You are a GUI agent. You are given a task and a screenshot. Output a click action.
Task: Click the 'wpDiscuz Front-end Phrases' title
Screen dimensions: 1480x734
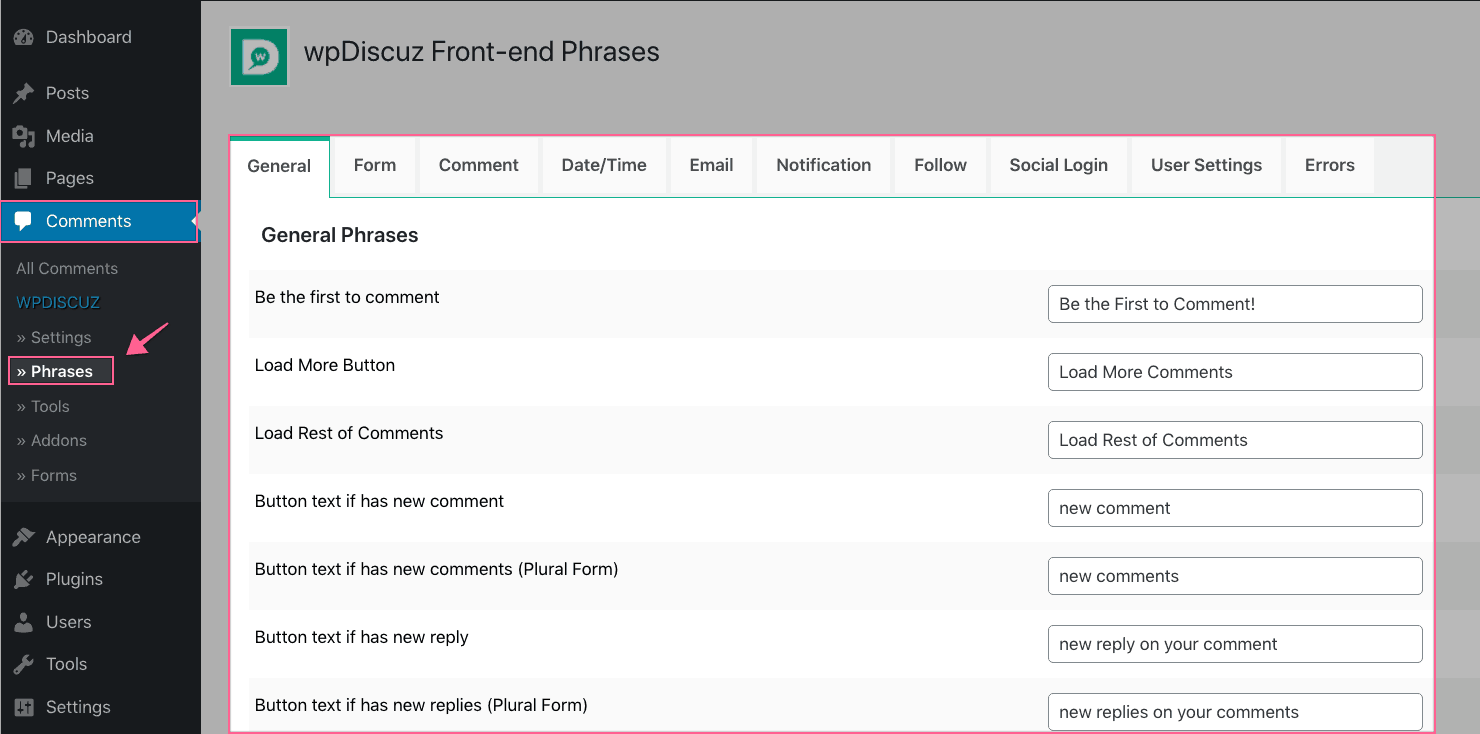click(x=482, y=52)
